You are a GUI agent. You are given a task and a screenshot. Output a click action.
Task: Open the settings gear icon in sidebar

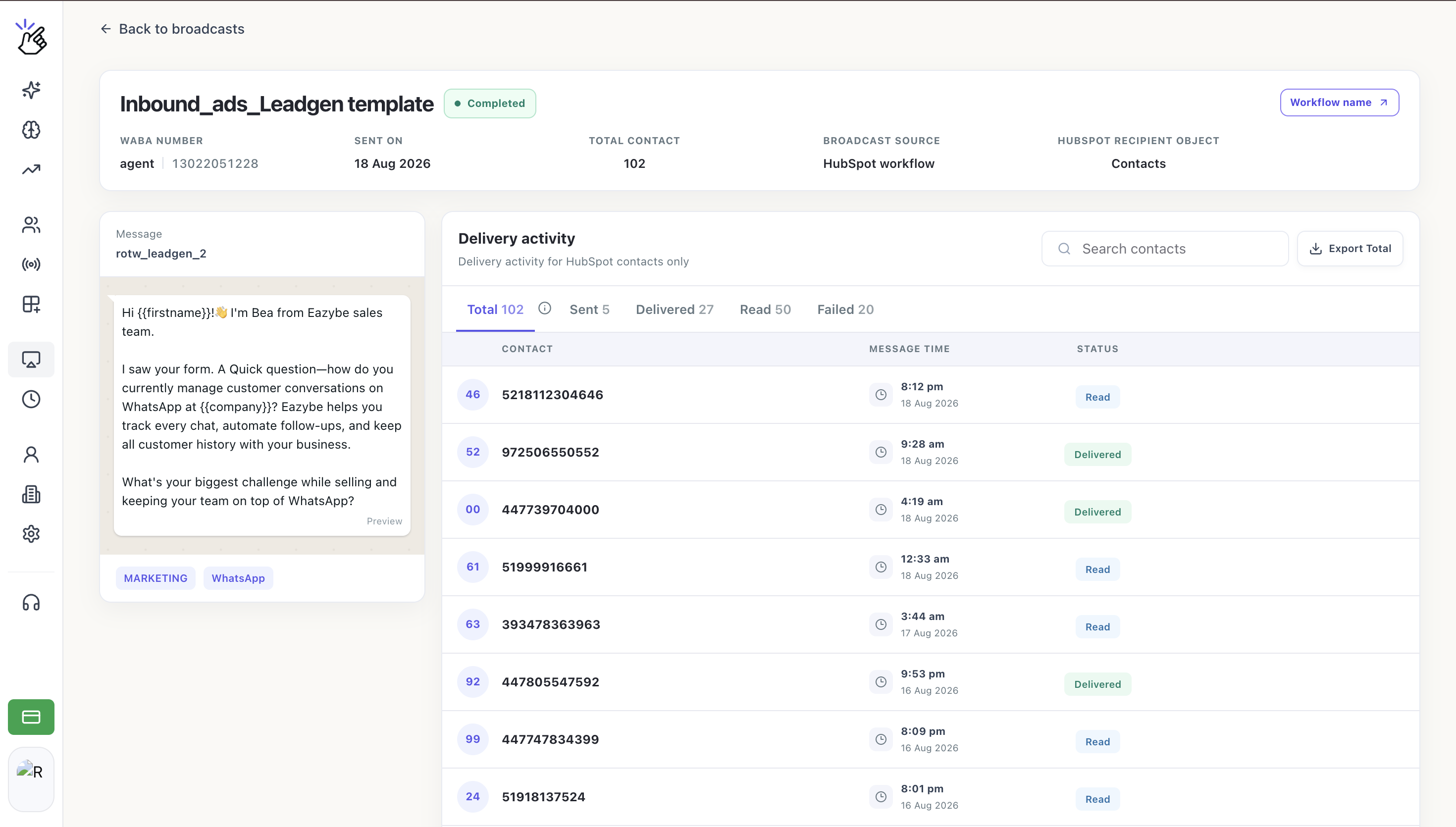coord(31,534)
